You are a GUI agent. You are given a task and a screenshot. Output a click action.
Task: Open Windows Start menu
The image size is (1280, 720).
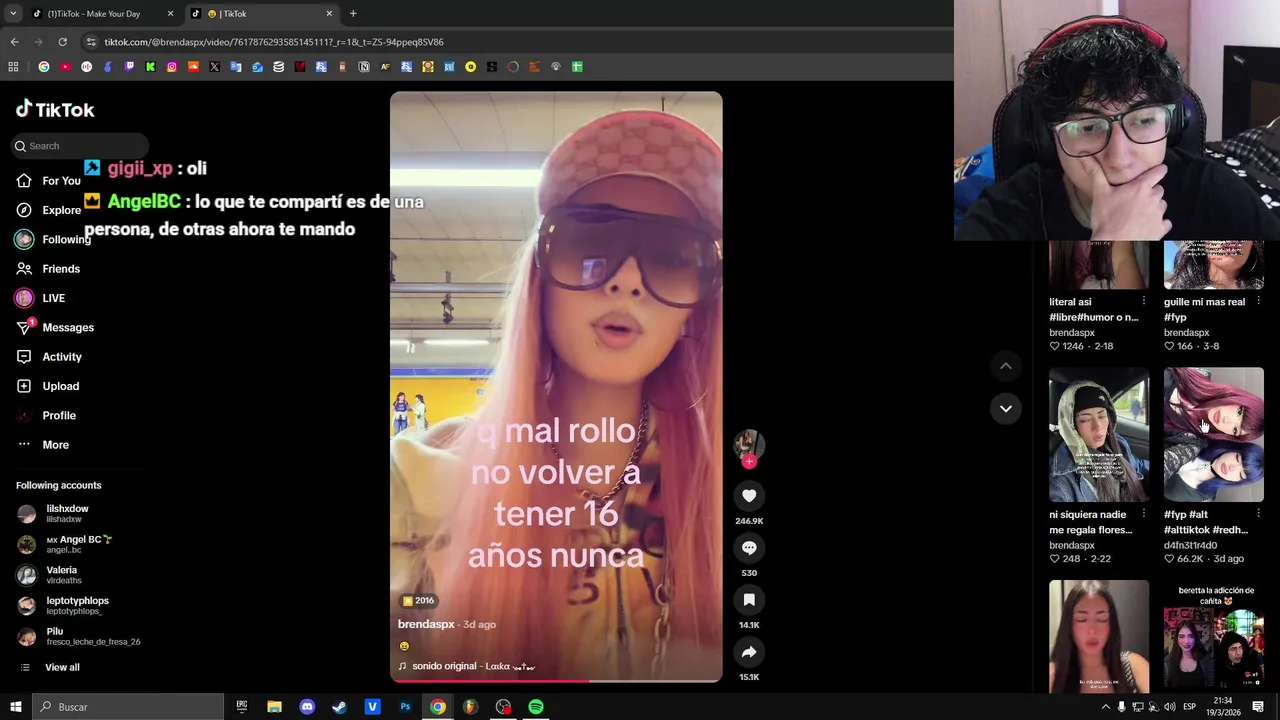[15, 707]
